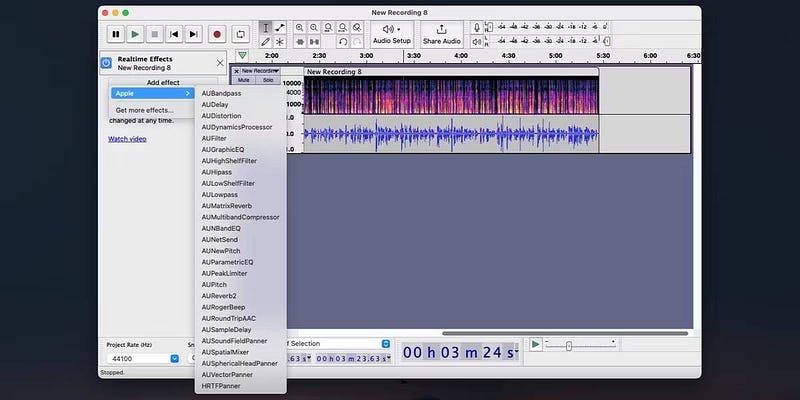800x400 pixels.
Task: Open the selection mode dropdown
Action: pyautogui.click(x=384, y=343)
